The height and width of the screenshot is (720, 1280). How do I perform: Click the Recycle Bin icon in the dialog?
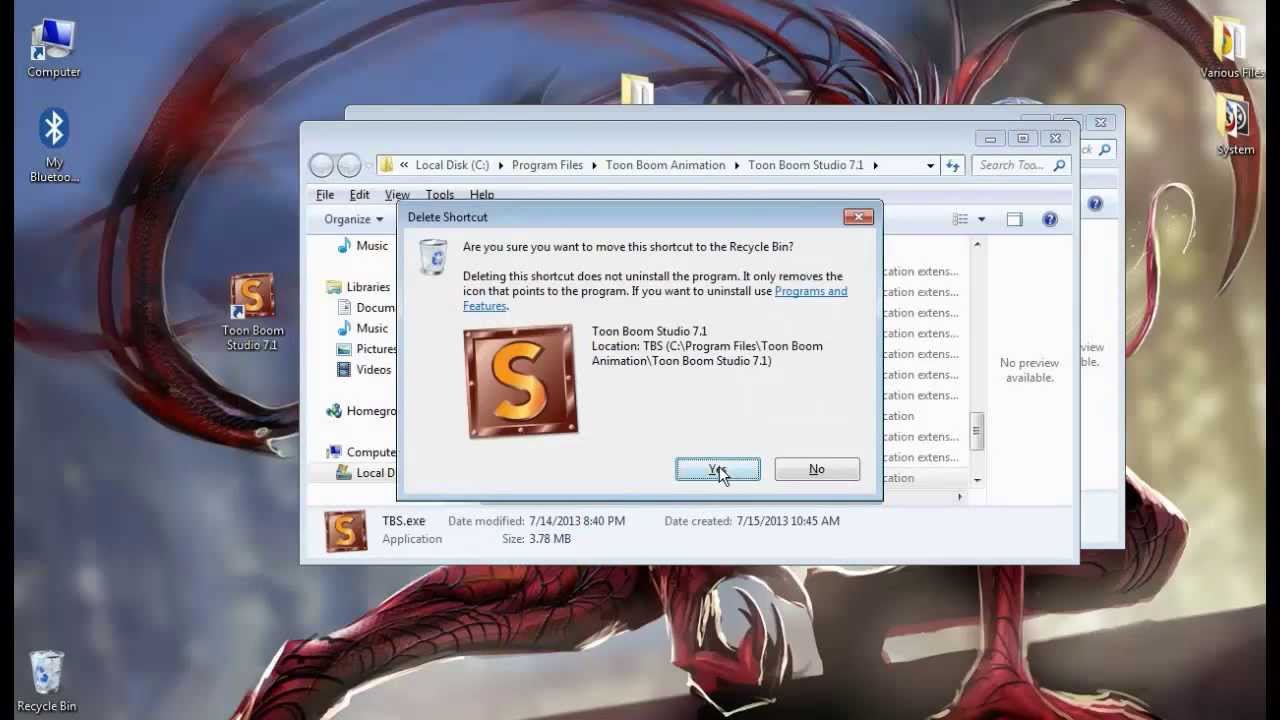(433, 256)
